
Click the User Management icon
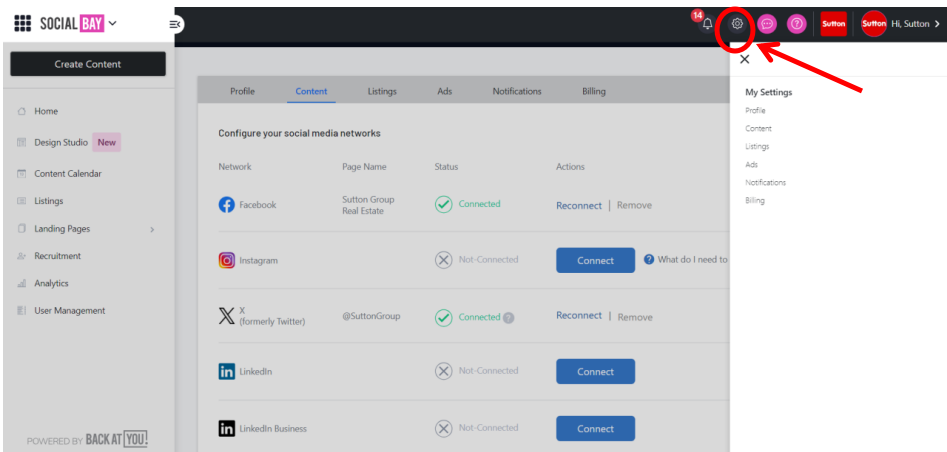[22, 311]
